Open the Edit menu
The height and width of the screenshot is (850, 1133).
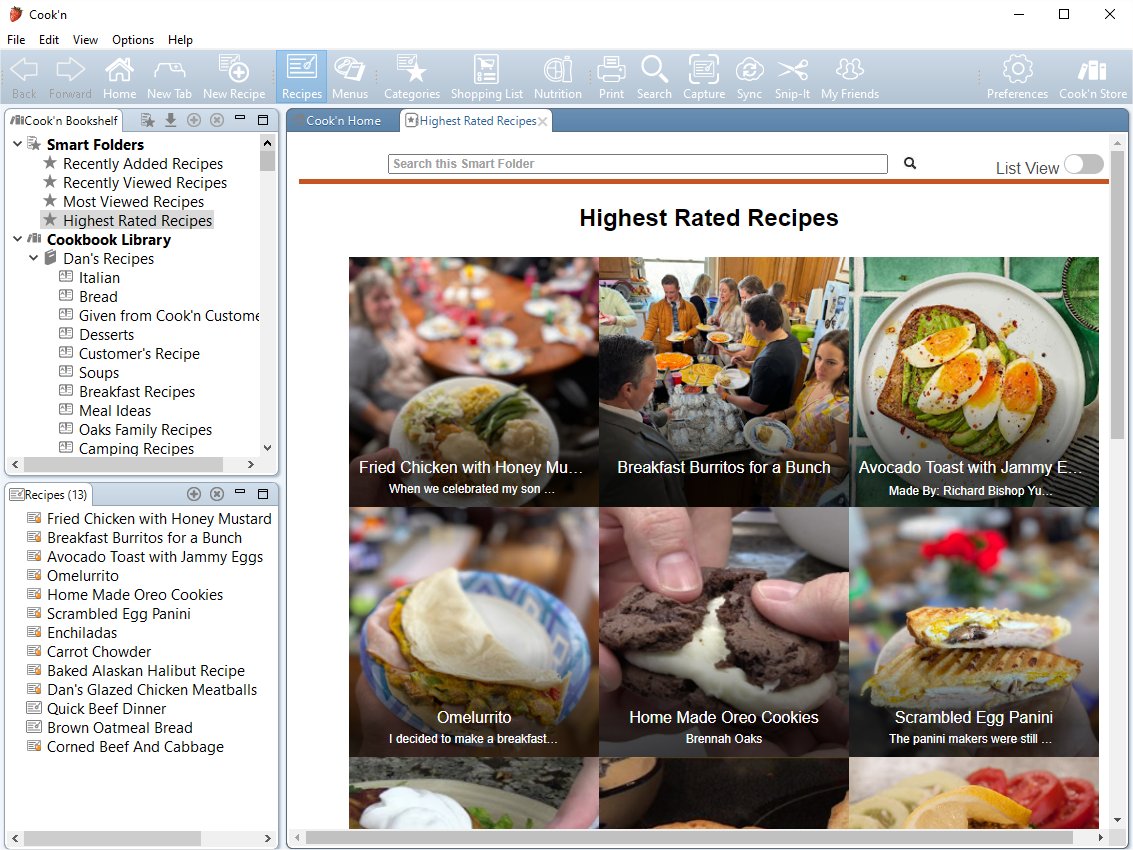(x=49, y=40)
